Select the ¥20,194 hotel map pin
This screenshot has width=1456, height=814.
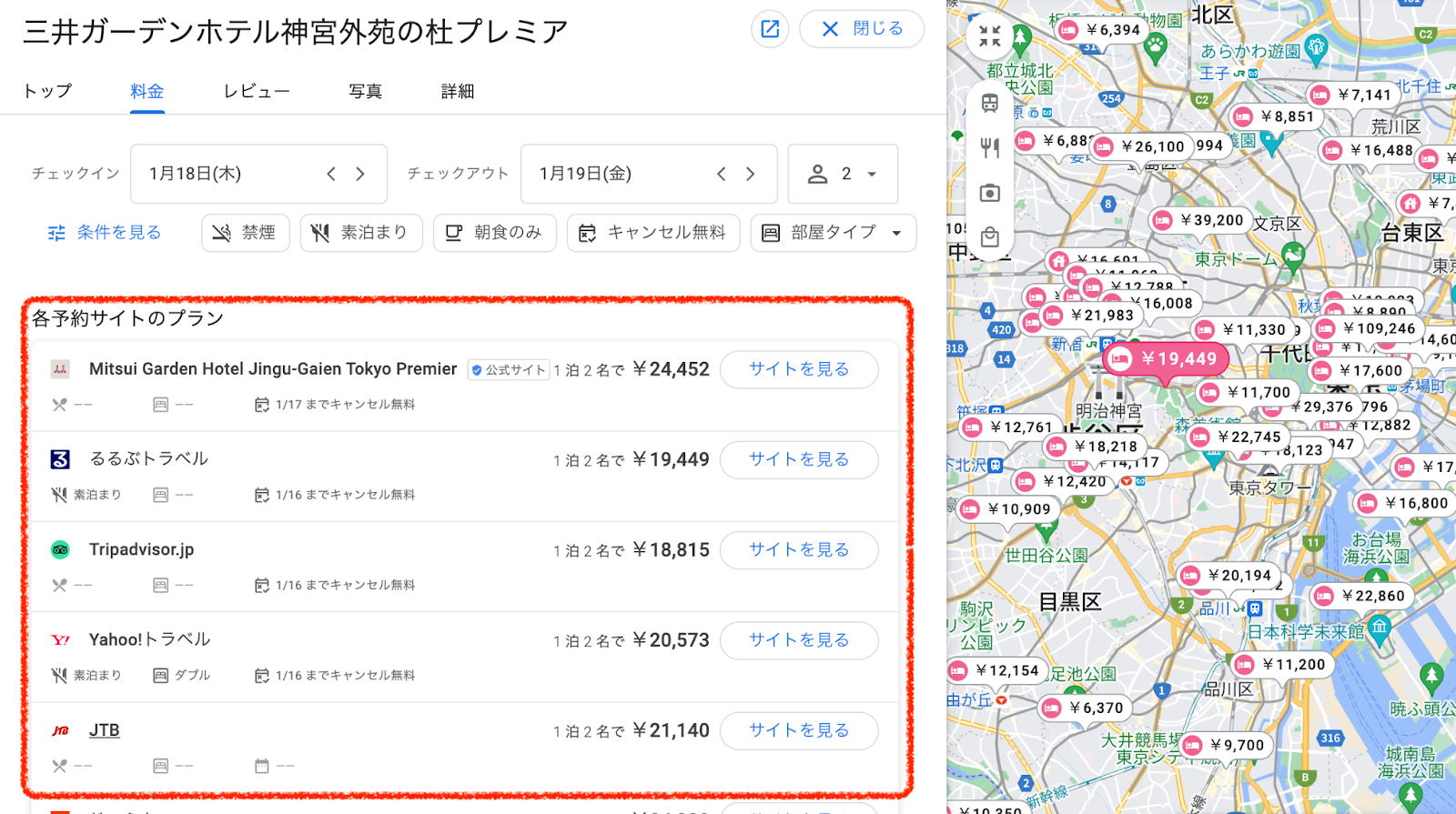point(1228,576)
